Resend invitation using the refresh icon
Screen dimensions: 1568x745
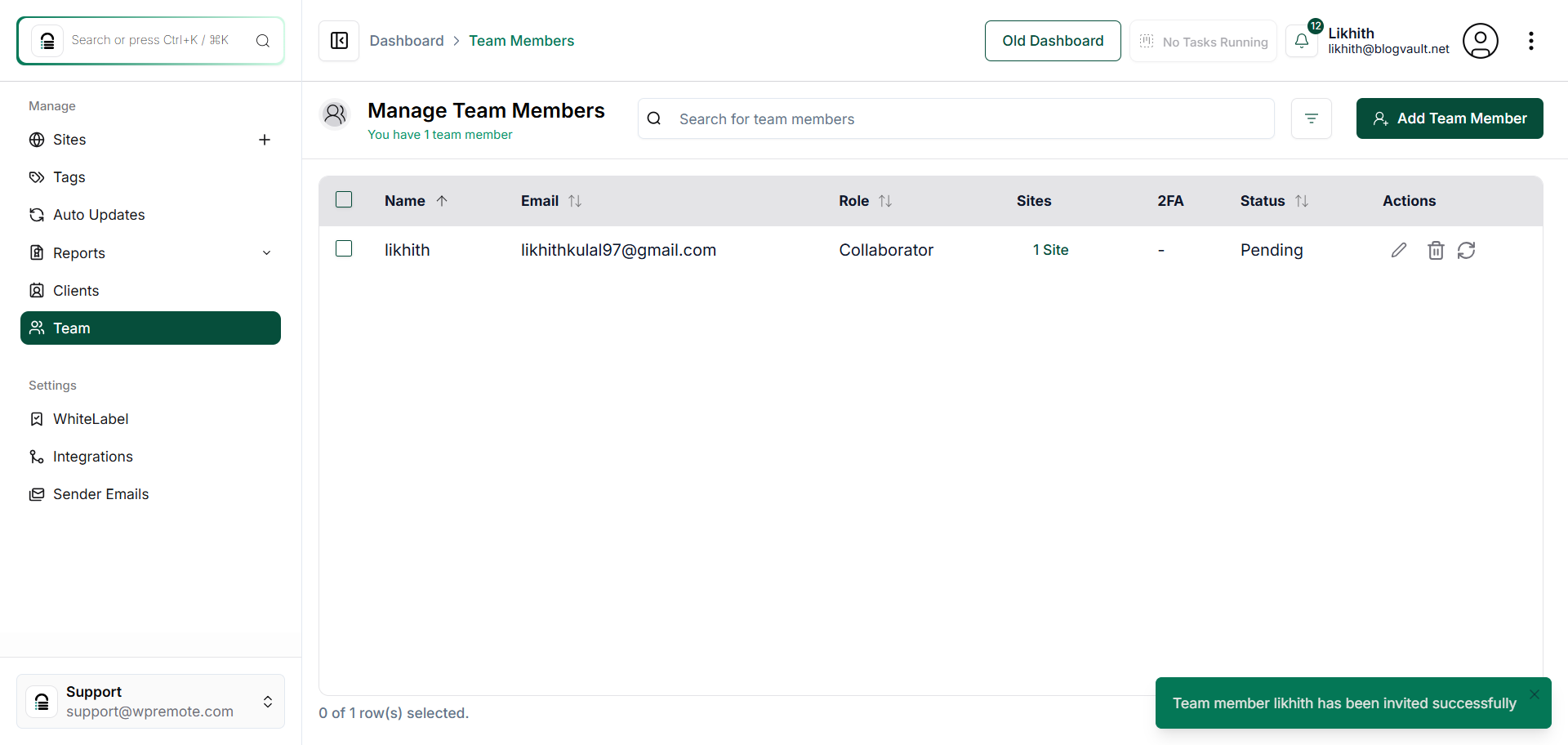tap(1468, 250)
